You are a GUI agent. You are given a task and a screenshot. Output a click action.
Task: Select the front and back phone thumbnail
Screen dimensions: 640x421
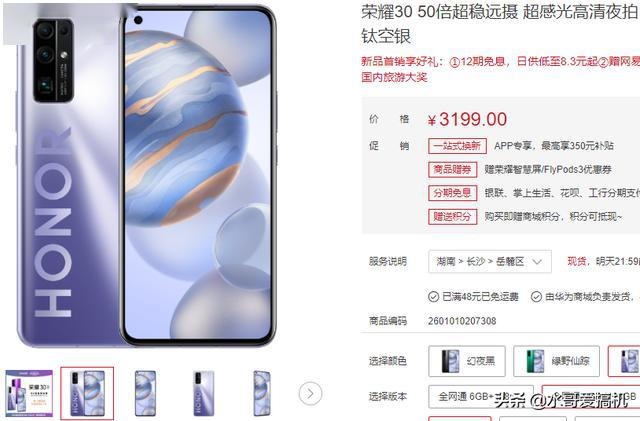pyautogui.click(x=87, y=393)
